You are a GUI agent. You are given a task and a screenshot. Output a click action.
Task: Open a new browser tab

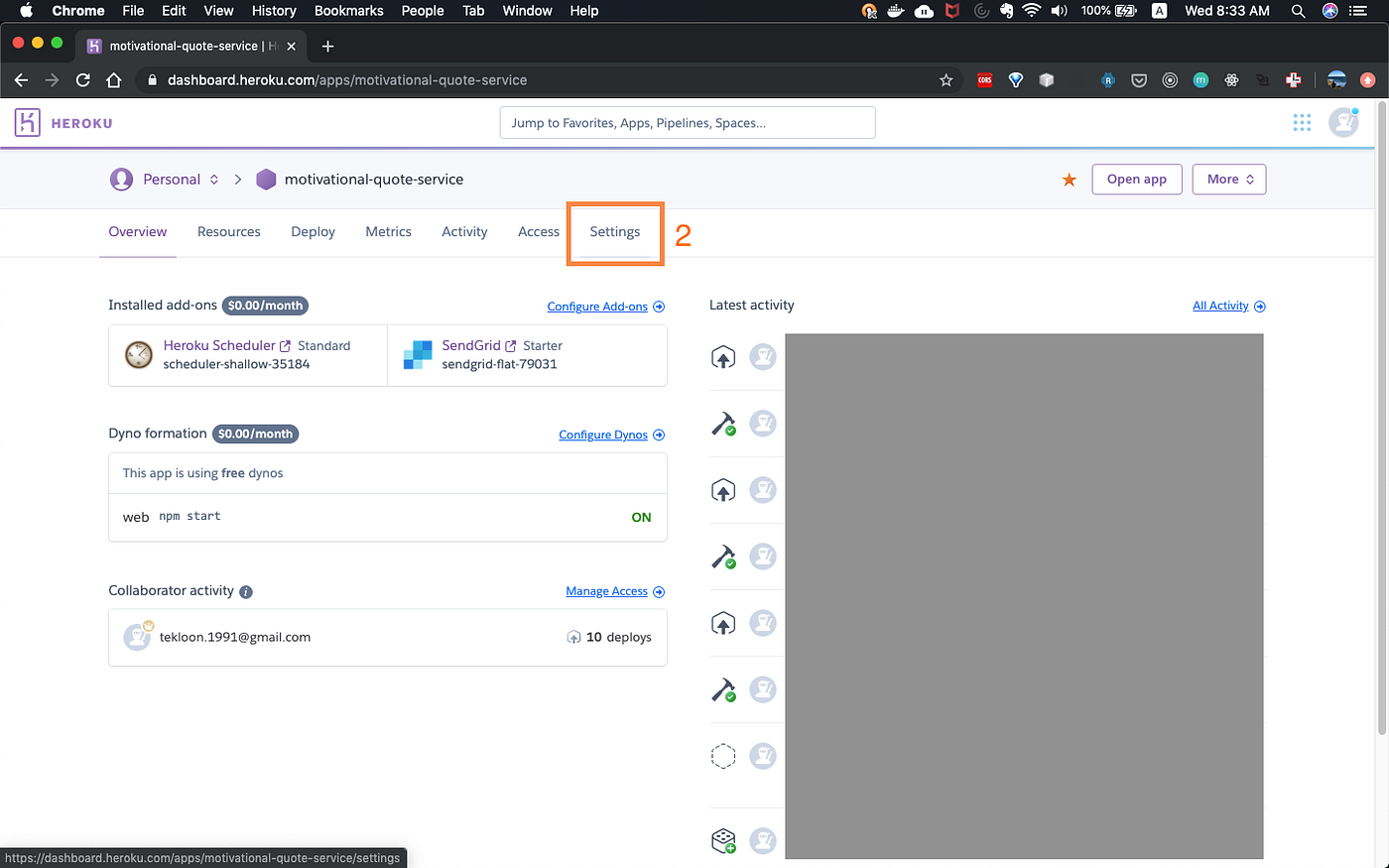pyautogui.click(x=327, y=46)
